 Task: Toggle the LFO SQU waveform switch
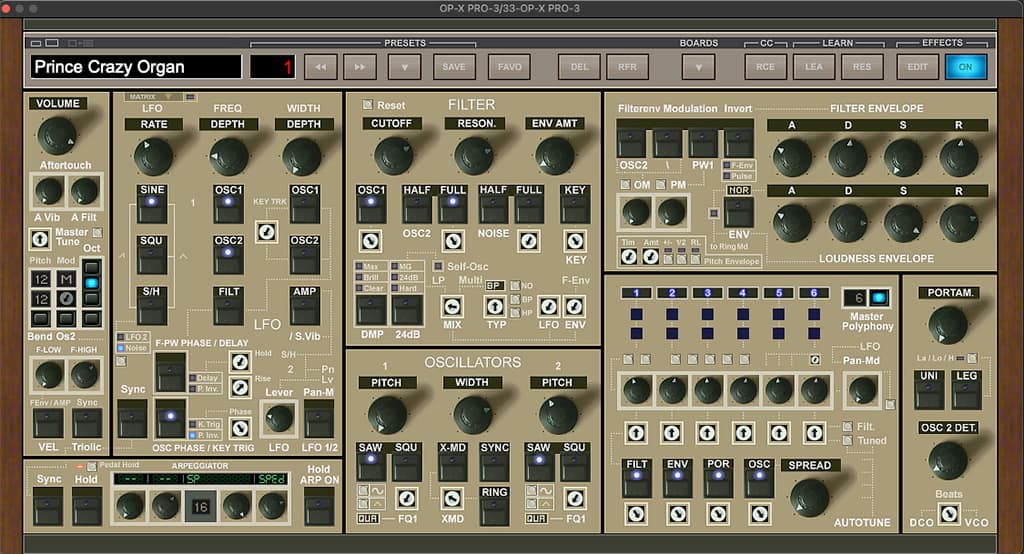pyautogui.click(x=152, y=255)
